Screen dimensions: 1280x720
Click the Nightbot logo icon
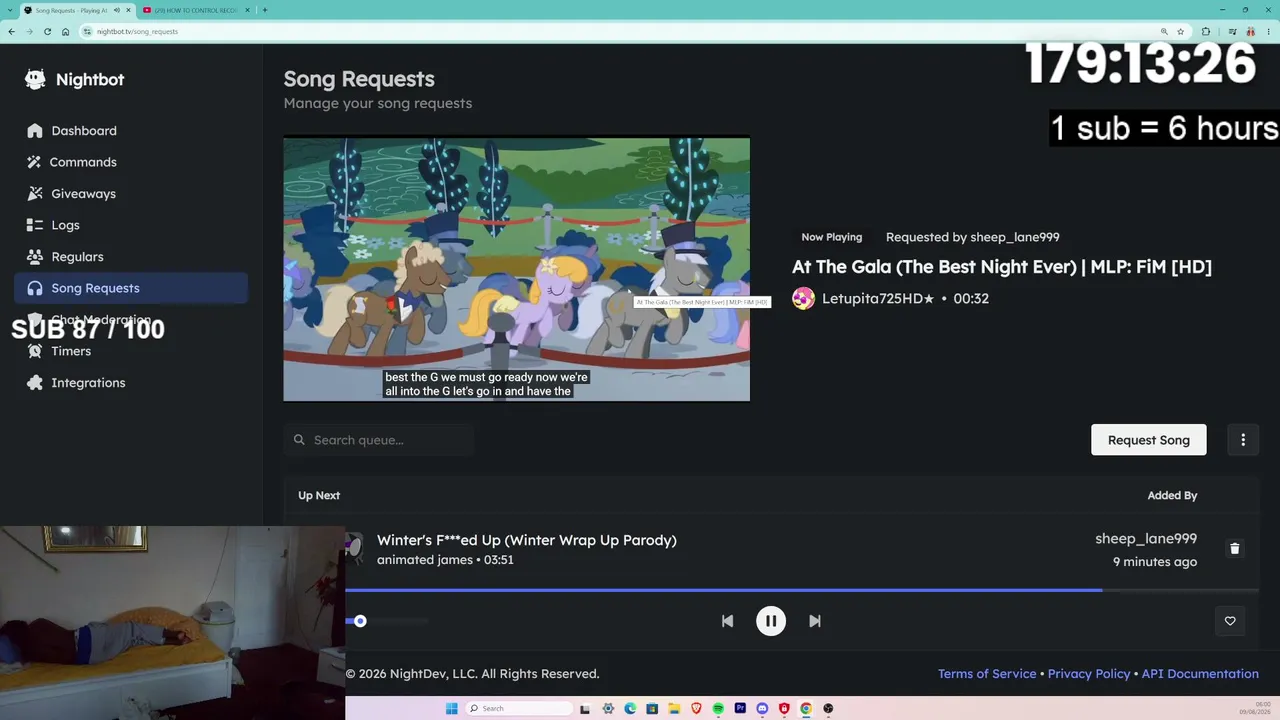pyautogui.click(x=35, y=80)
